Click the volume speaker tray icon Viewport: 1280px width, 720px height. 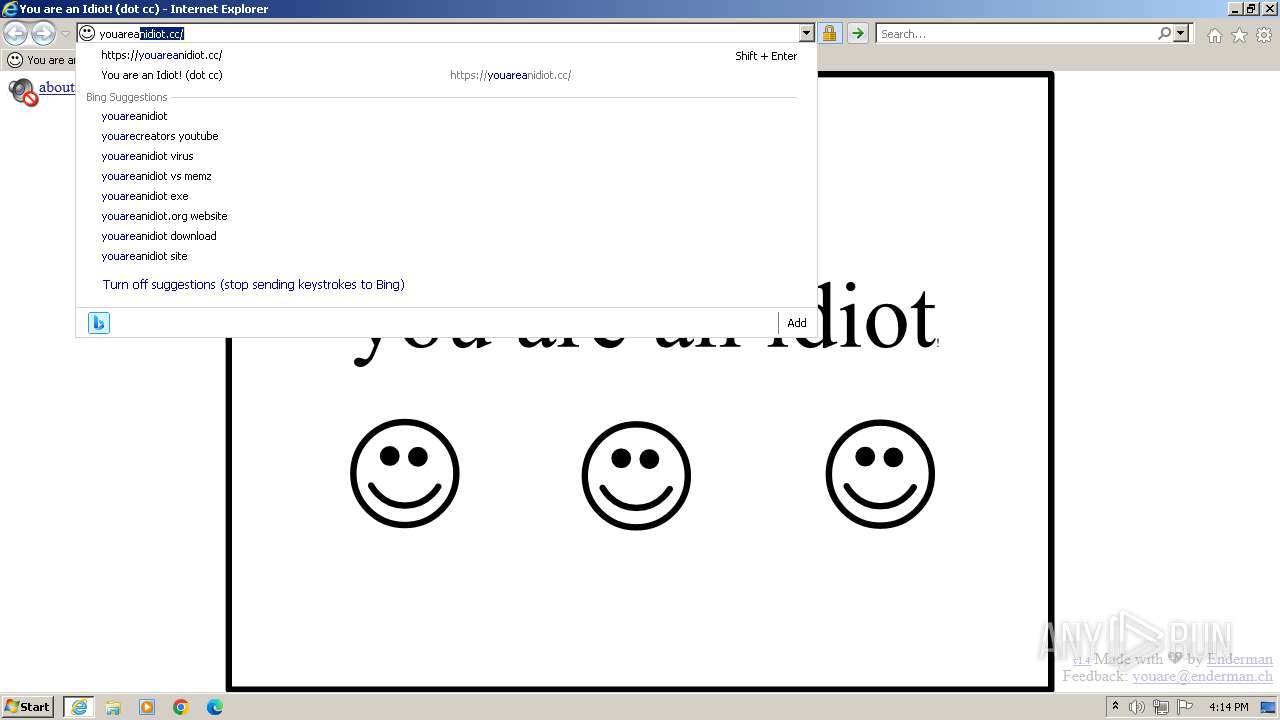1137,707
